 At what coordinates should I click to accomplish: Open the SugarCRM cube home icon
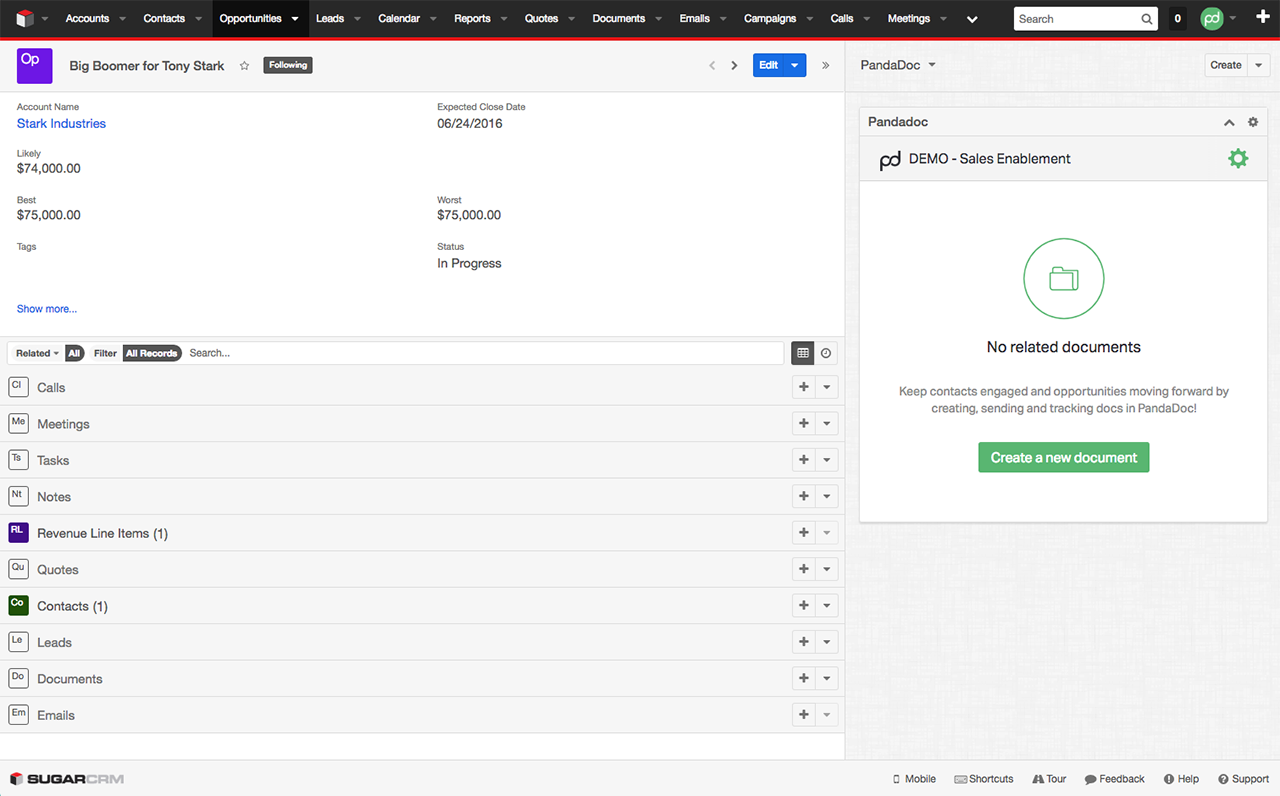point(25,18)
